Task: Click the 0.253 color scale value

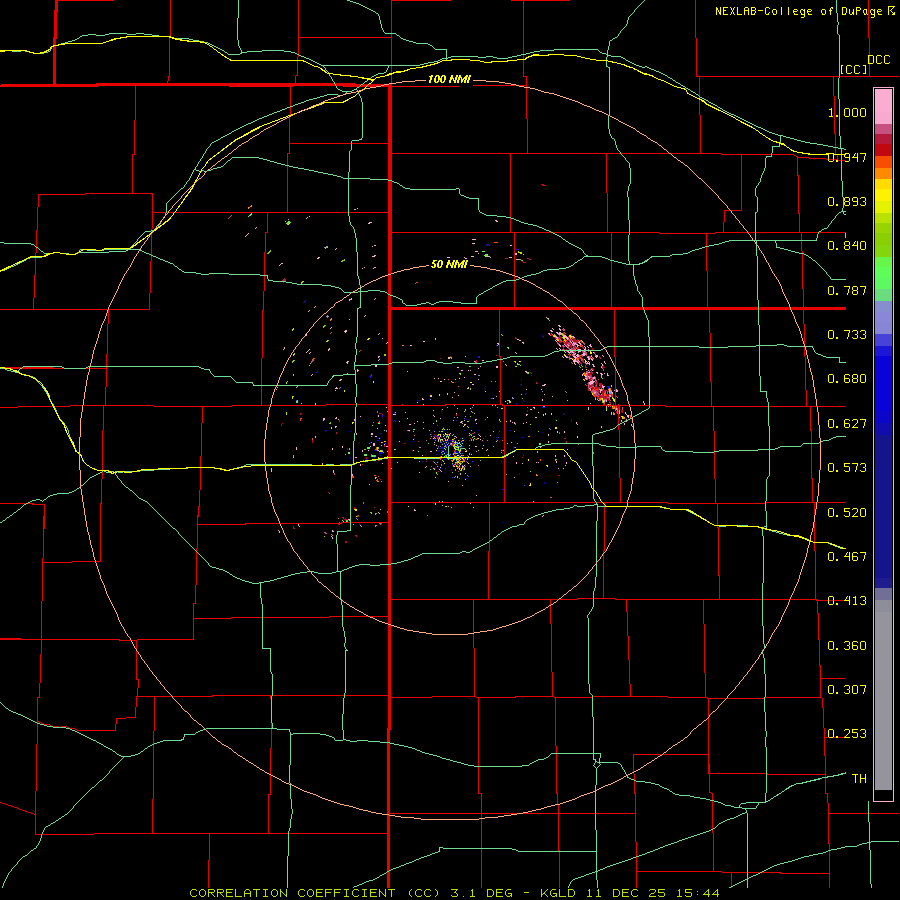Action: (x=847, y=734)
